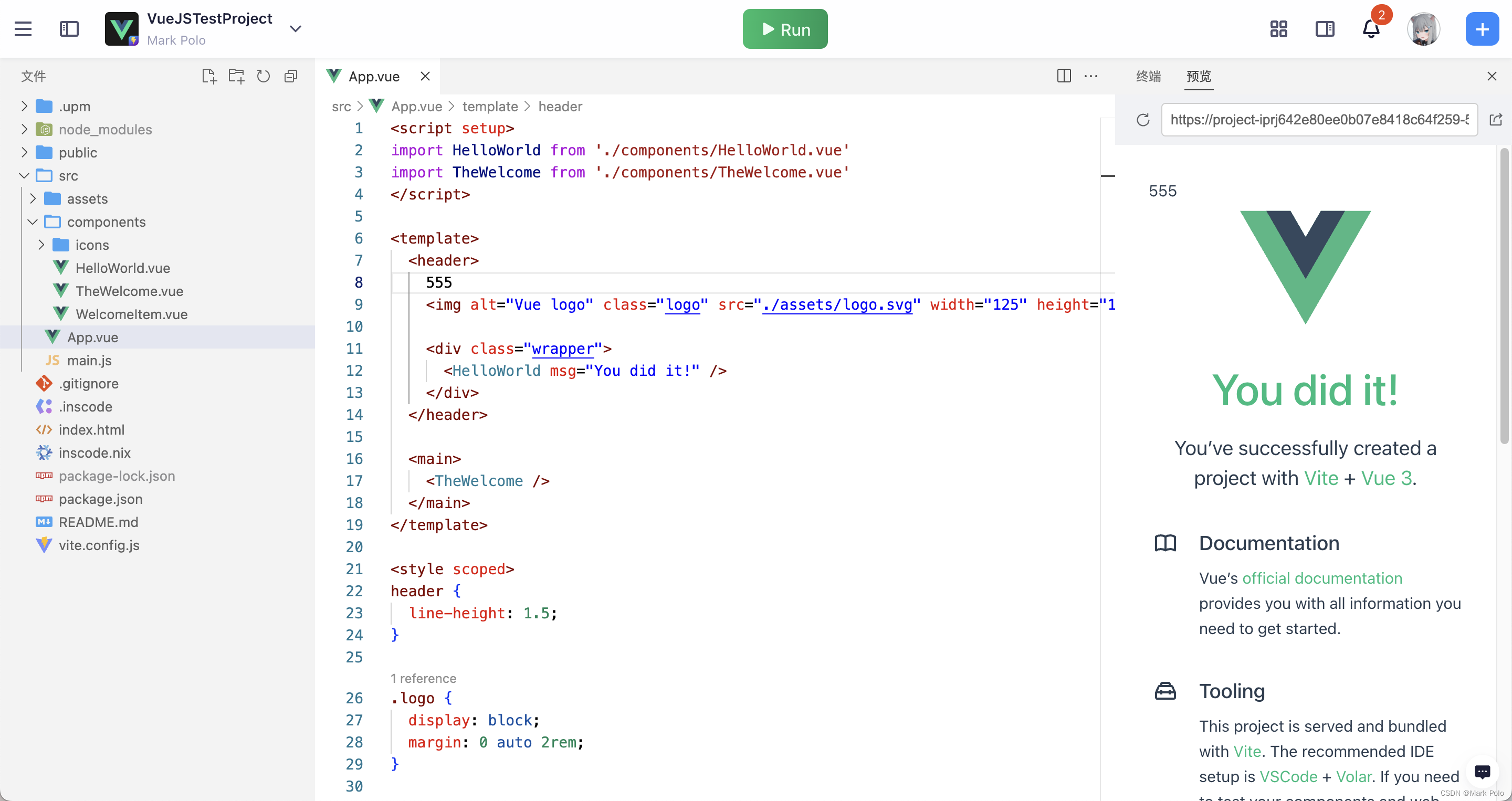Click ./assets/logo.svg path in code

pos(837,304)
